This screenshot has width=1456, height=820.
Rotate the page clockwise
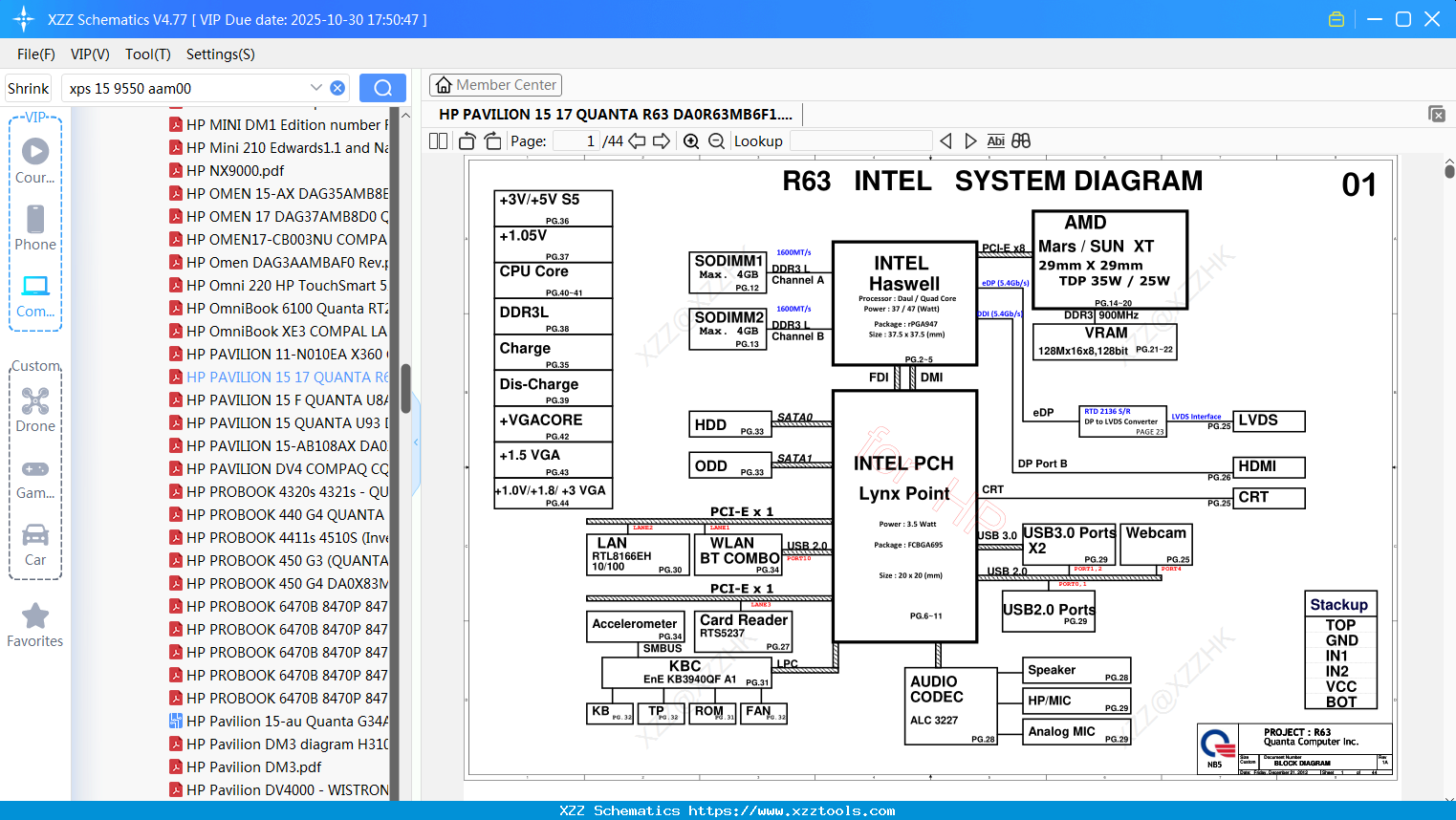pyautogui.click(x=492, y=141)
